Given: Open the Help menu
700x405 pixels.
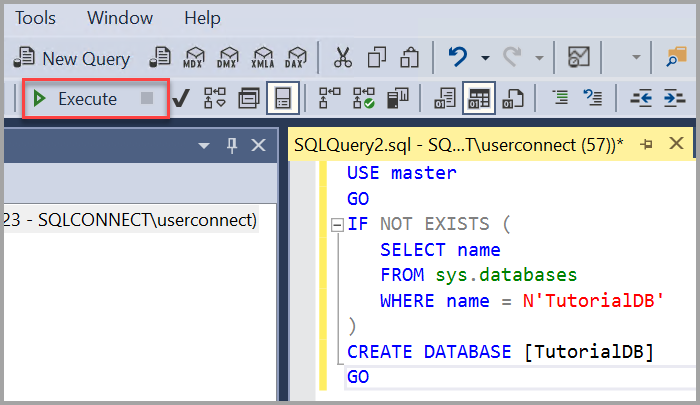Looking at the screenshot, I should coord(203,18).
